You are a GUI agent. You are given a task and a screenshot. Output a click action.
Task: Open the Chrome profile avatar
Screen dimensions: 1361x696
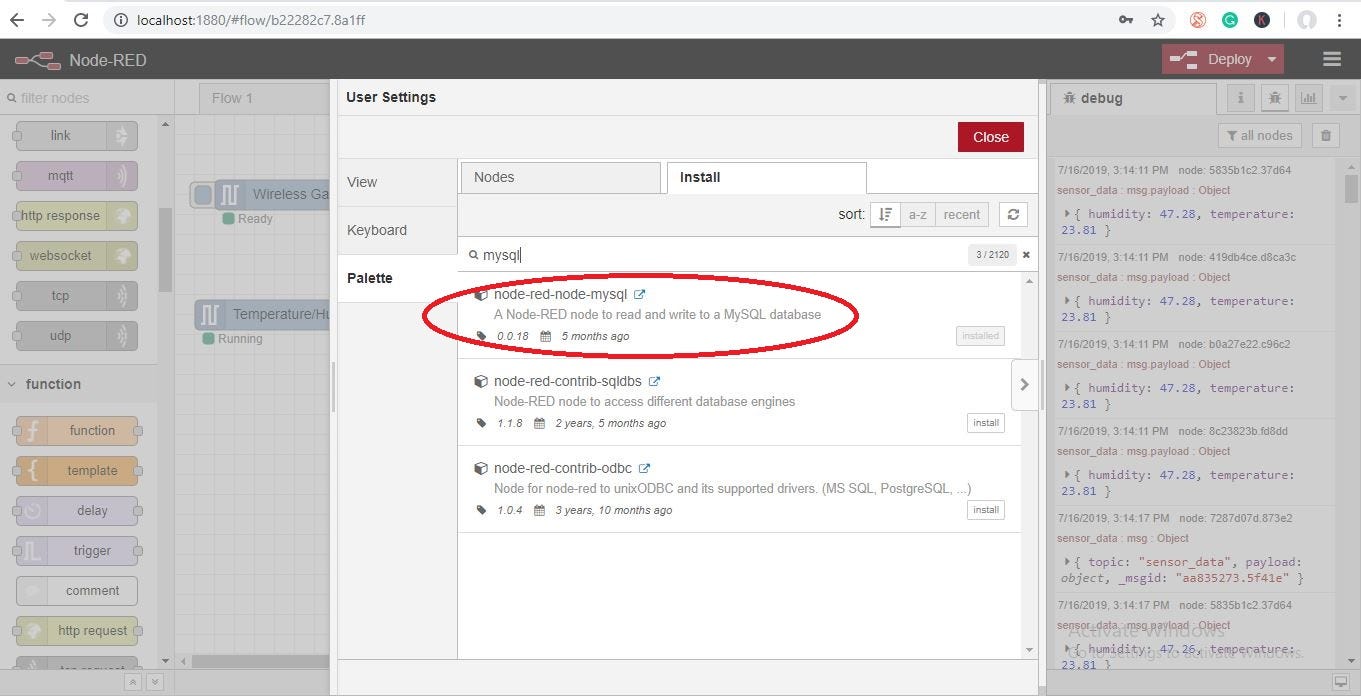coord(1306,20)
